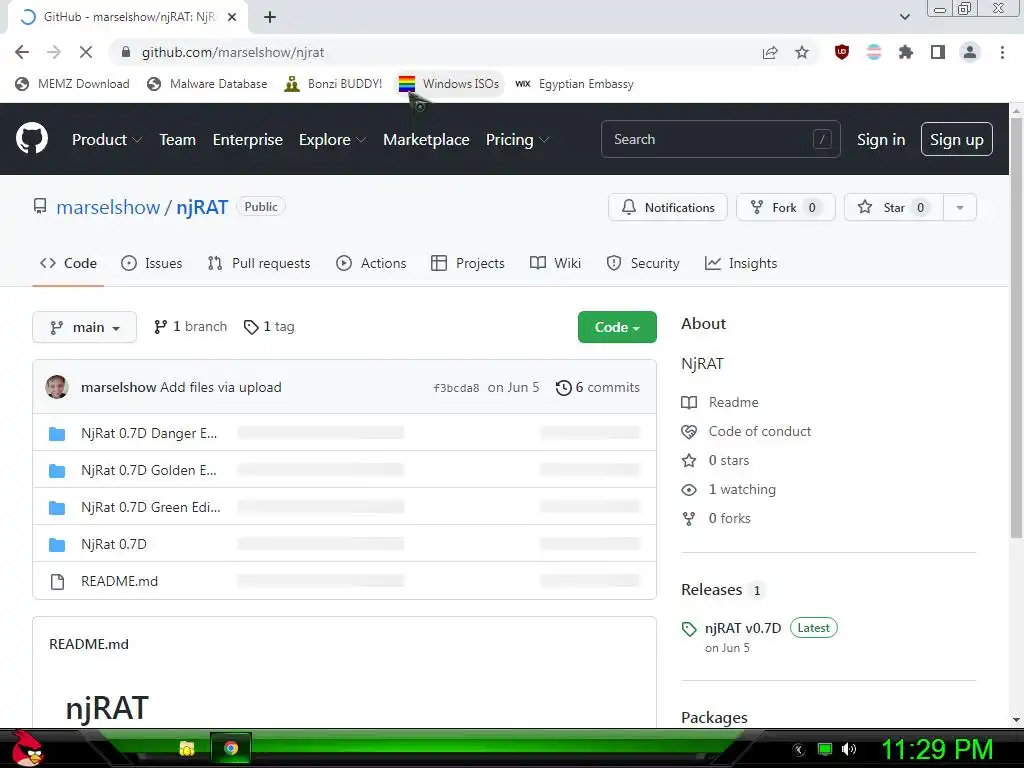Star the njRAT repository

point(893,207)
